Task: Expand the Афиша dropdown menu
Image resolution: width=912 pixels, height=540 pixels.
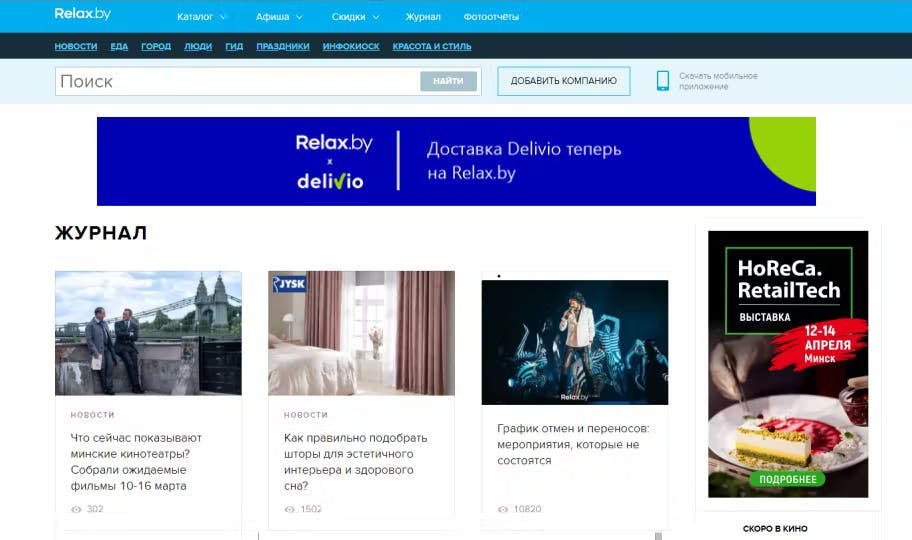Action: [279, 17]
